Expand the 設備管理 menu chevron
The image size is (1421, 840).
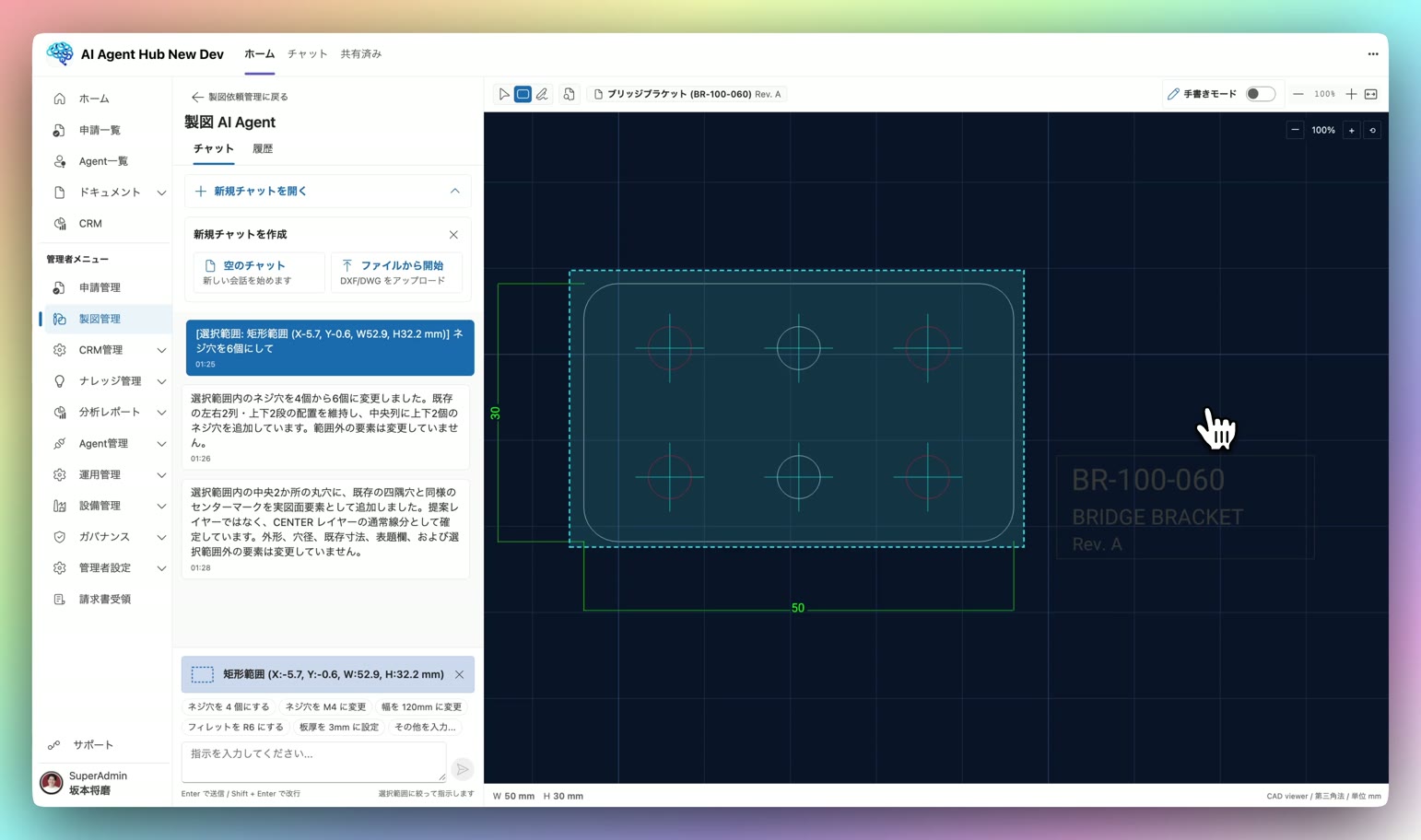[x=161, y=506]
